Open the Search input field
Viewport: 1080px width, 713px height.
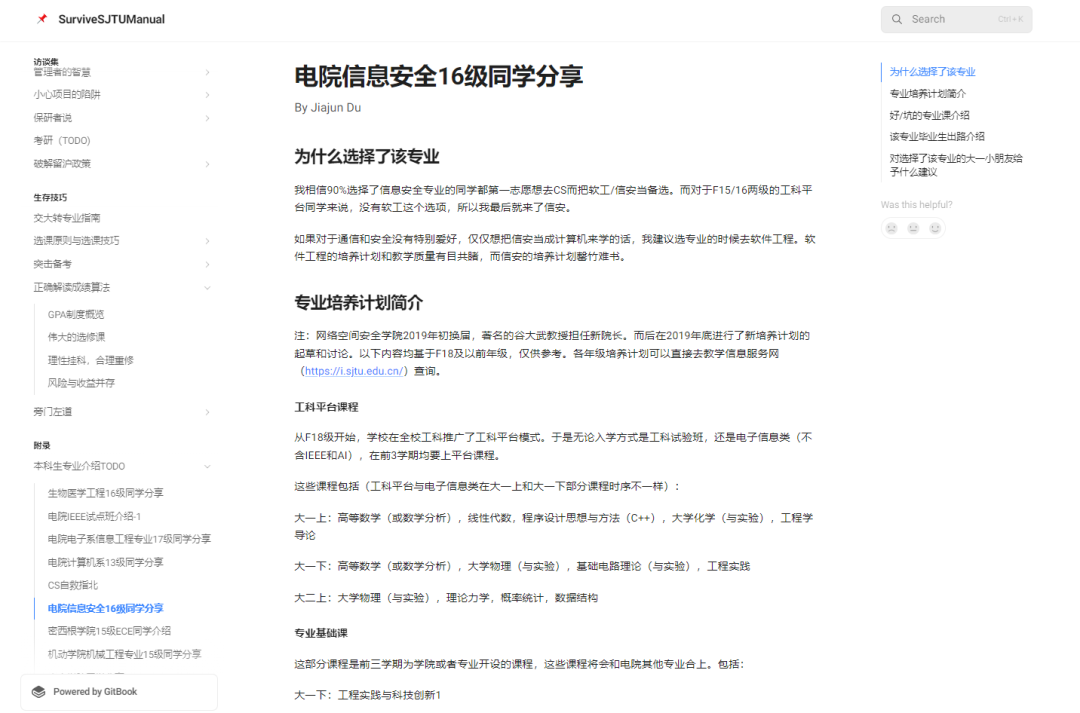956,19
